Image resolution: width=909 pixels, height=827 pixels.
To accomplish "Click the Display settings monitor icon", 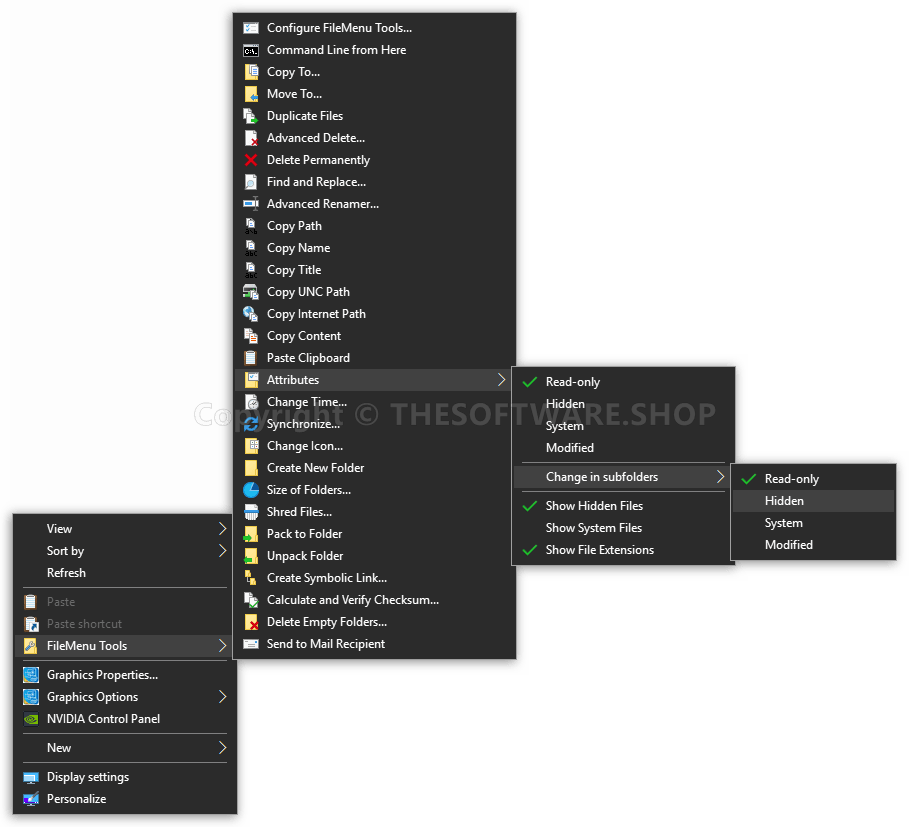I will 31,778.
